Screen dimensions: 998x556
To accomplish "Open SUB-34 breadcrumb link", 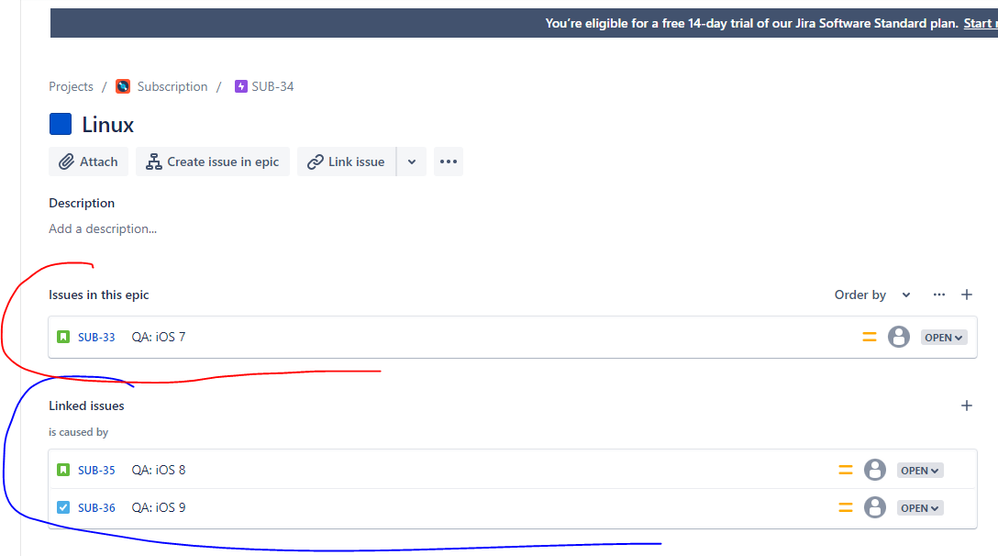I will (272, 87).
